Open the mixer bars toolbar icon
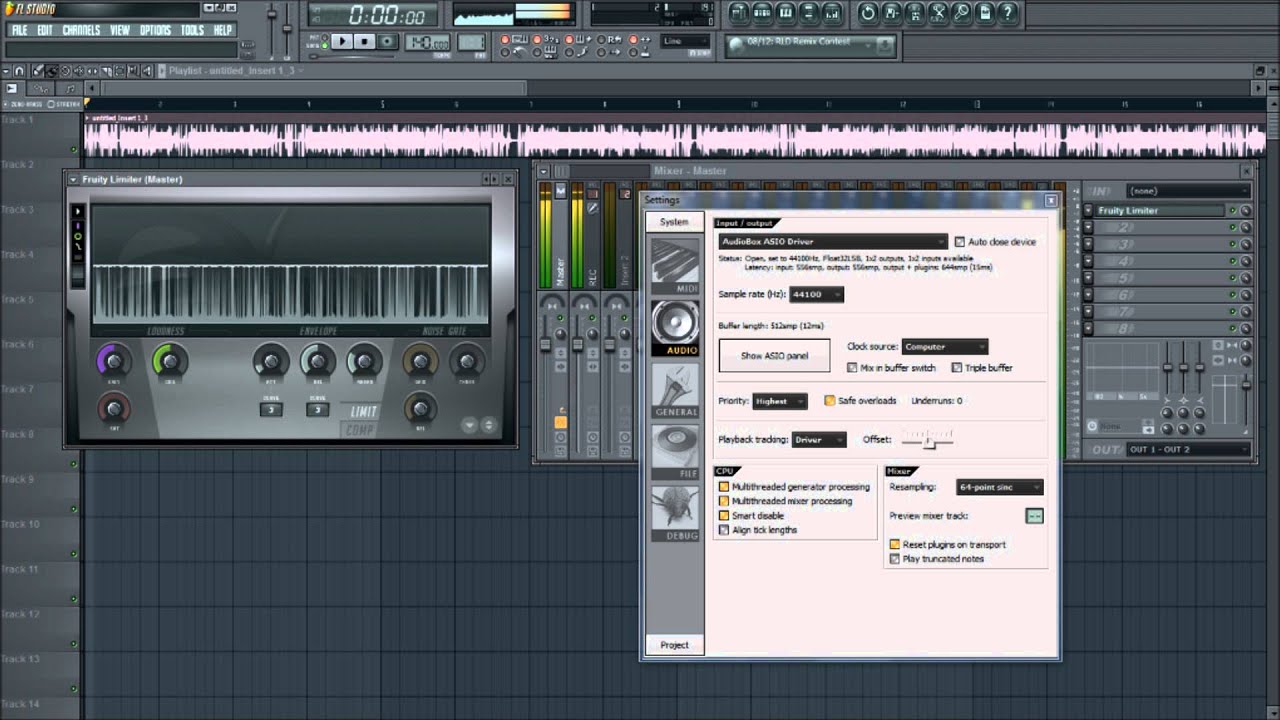1280x720 pixels. [833, 13]
